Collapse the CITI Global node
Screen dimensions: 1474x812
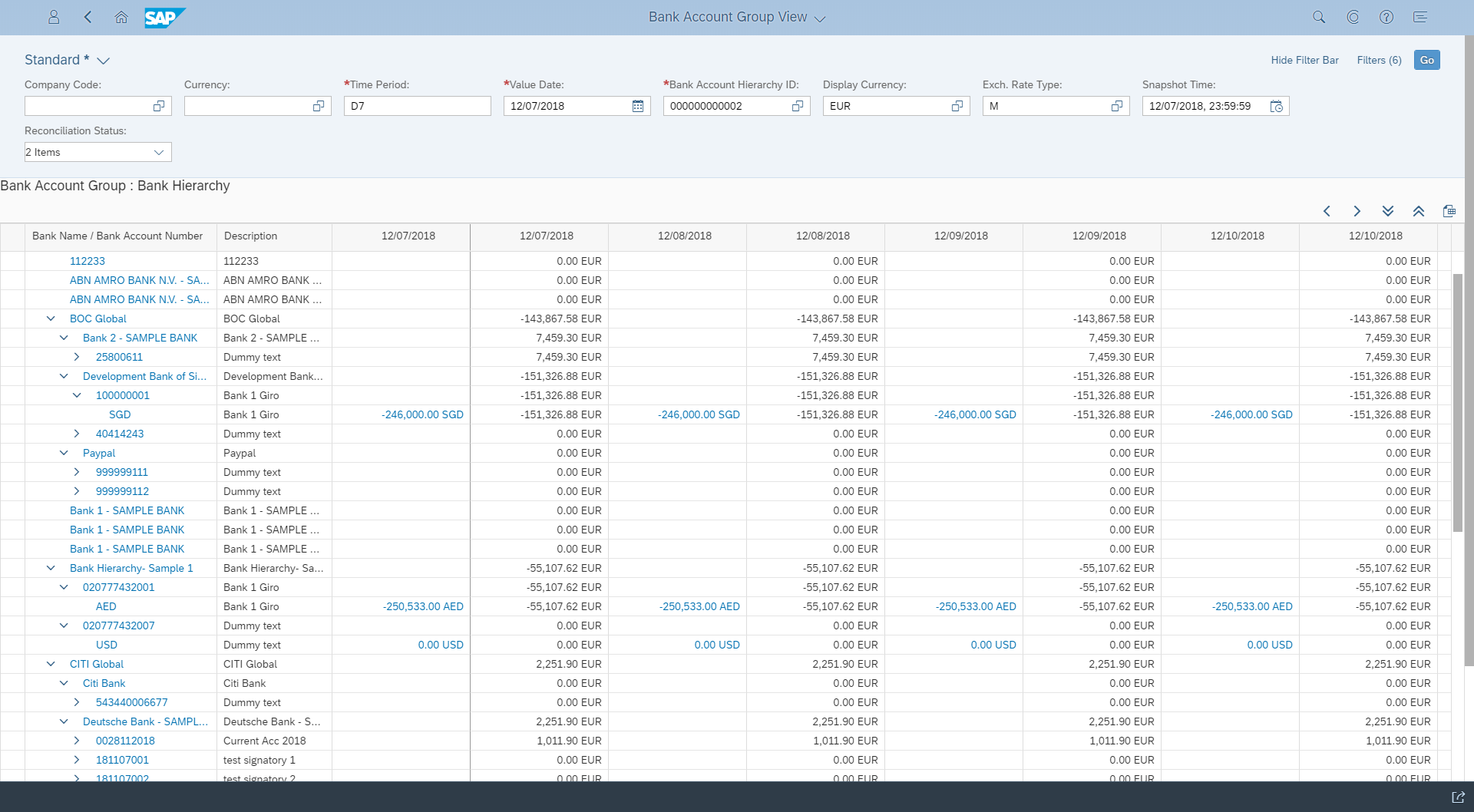(x=51, y=664)
